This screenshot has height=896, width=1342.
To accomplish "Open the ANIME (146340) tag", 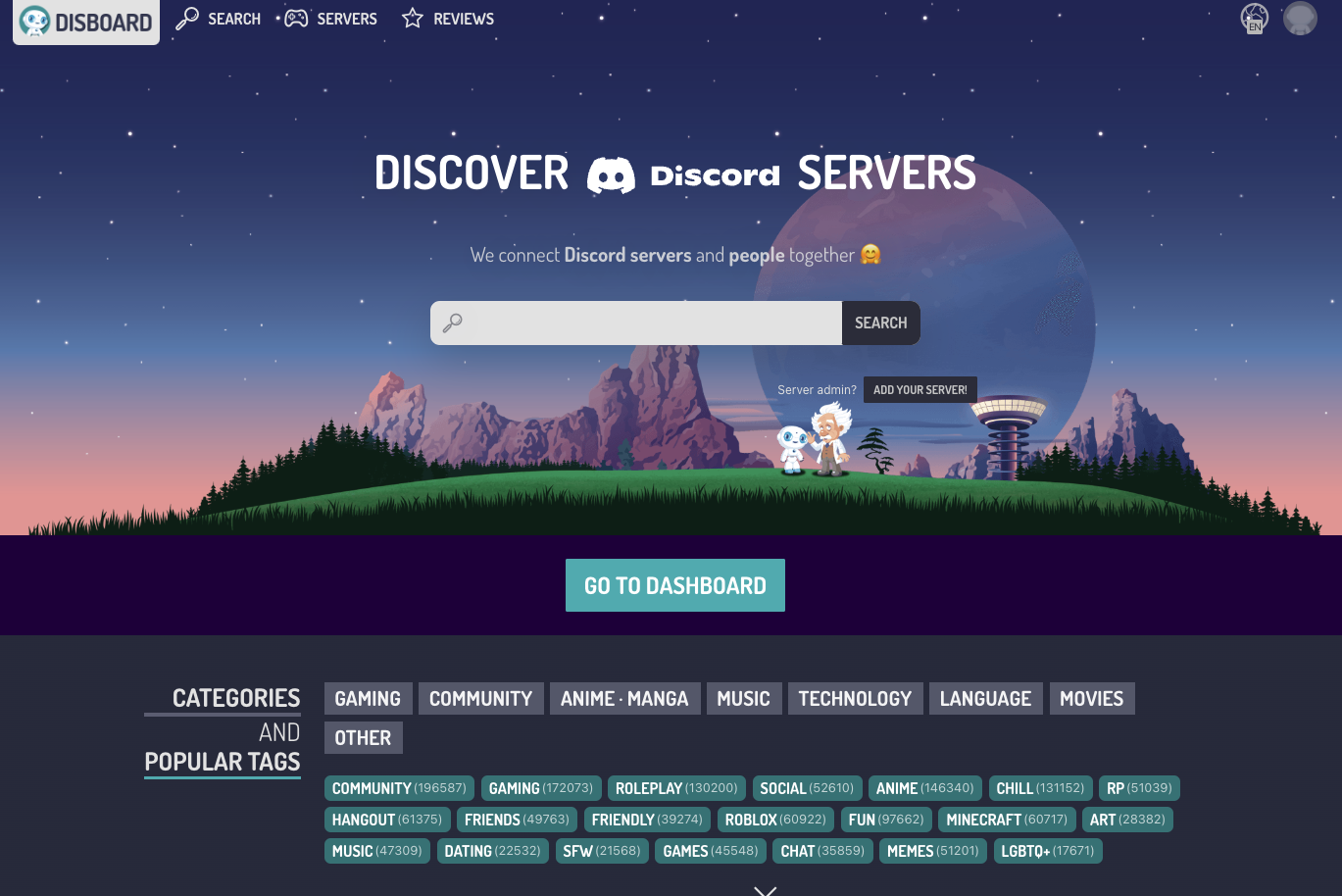I will pyautogui.click(x=925, y=788).
